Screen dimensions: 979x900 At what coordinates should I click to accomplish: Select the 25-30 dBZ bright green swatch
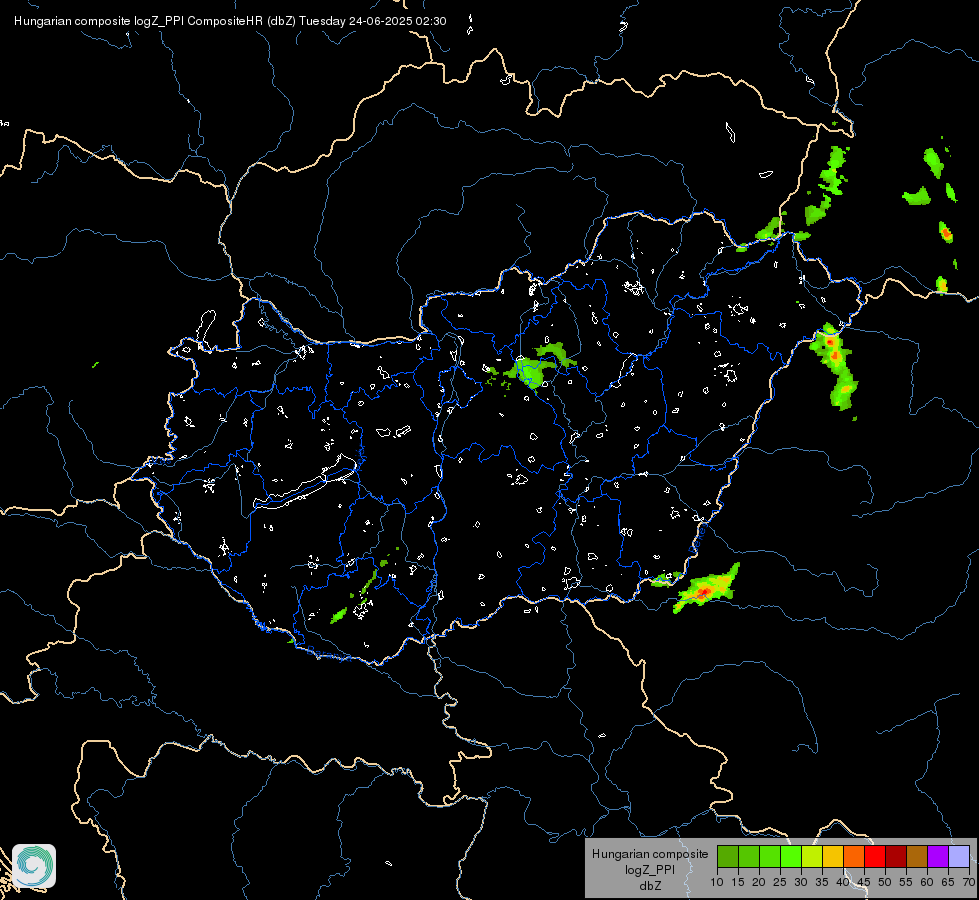point(791,856)
